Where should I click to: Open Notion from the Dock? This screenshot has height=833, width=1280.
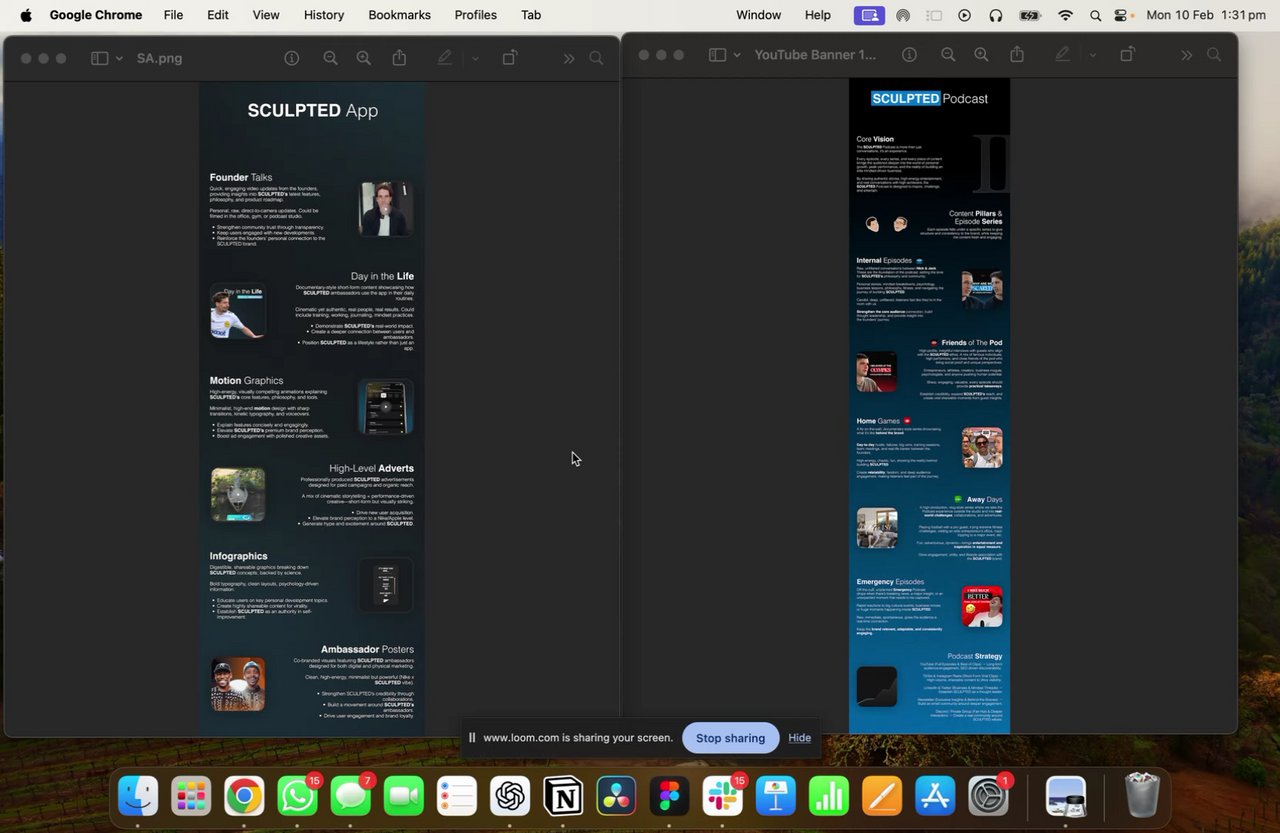563,796
